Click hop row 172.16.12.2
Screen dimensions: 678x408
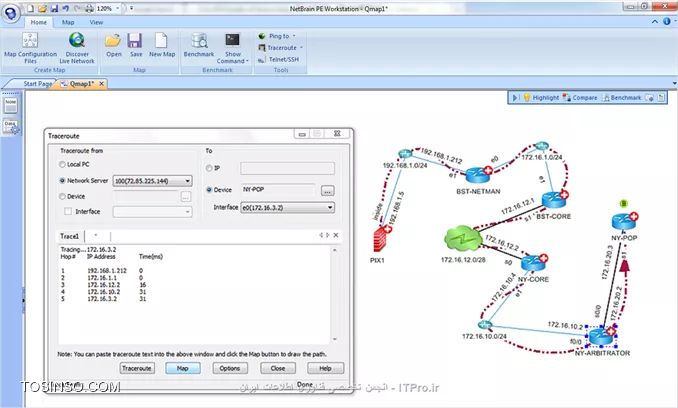point(104,285)
